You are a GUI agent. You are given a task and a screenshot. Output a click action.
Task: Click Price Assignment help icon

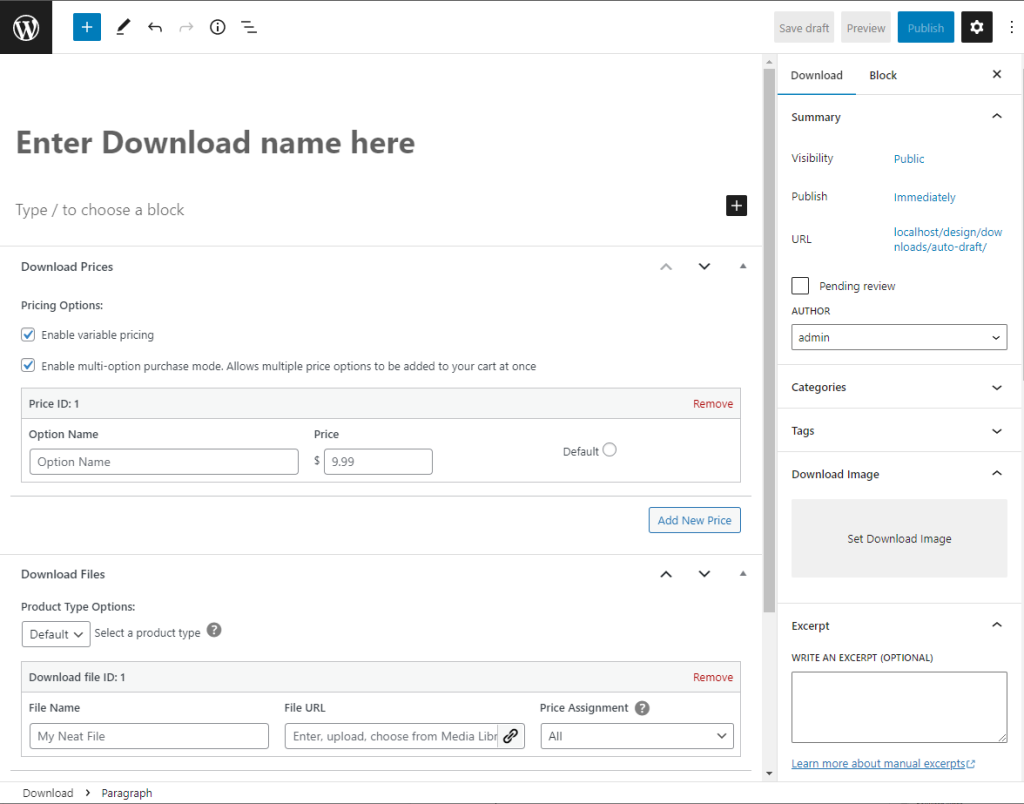642,708
